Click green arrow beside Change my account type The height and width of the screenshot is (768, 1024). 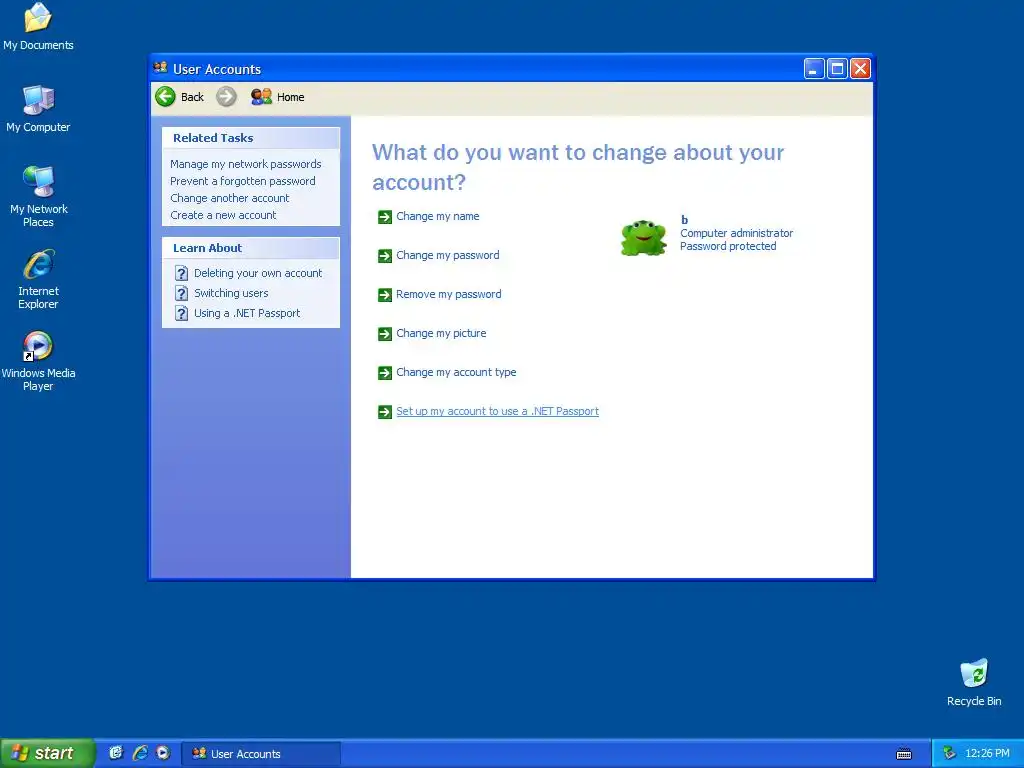pyautogui.click(x=385, y=373)
